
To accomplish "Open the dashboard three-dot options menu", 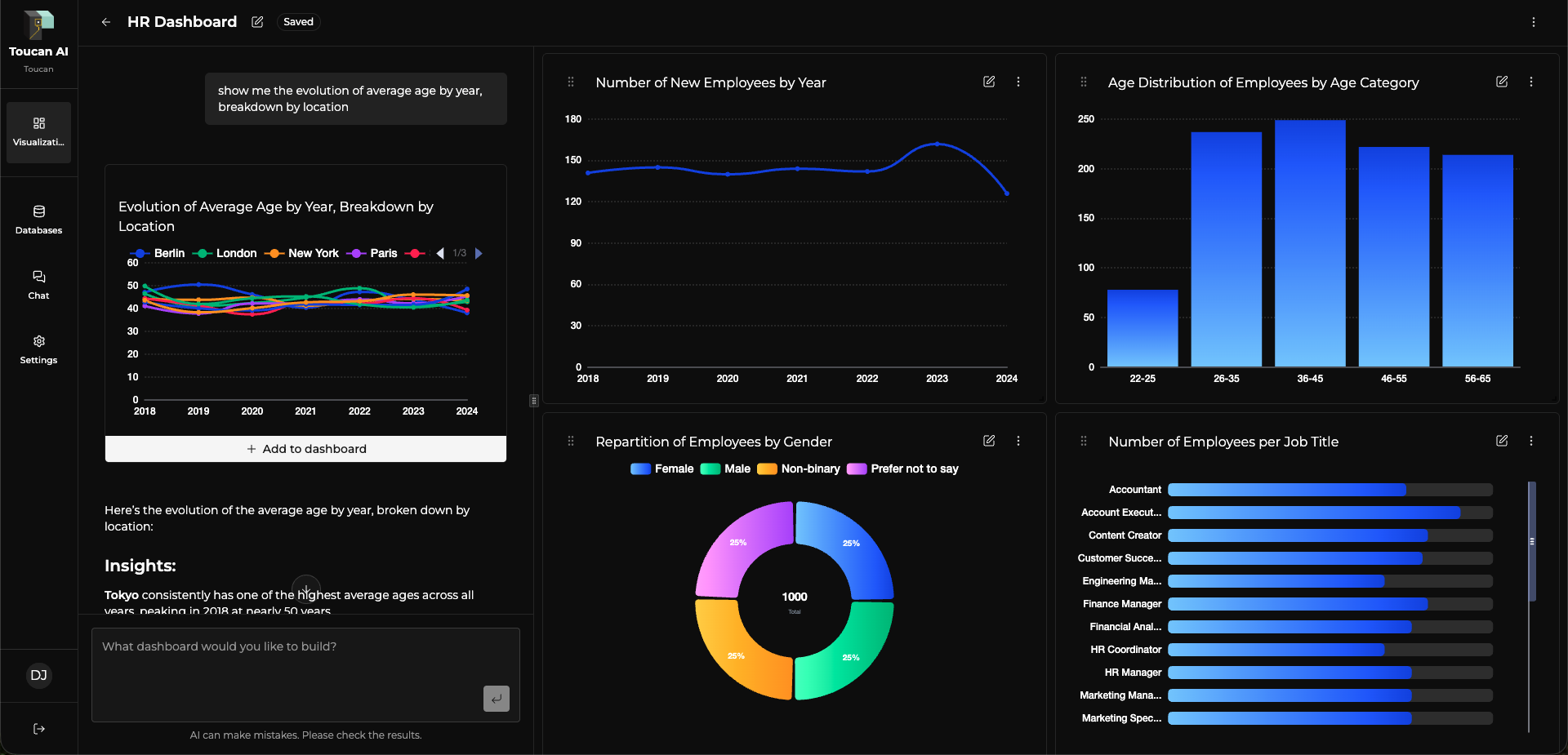I will click(x=1533, y=22).
